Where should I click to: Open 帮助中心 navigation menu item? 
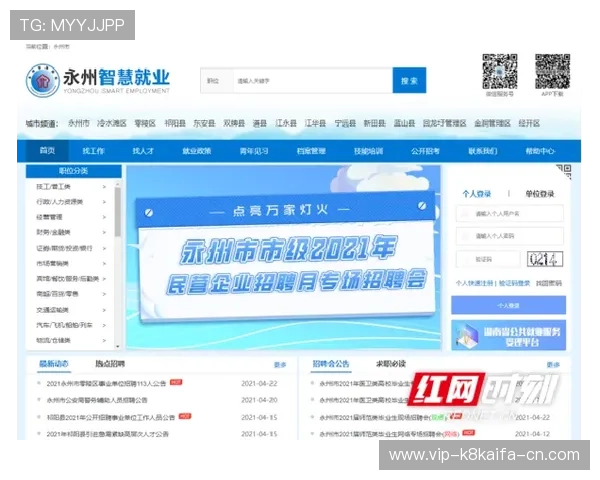(540, 151)
